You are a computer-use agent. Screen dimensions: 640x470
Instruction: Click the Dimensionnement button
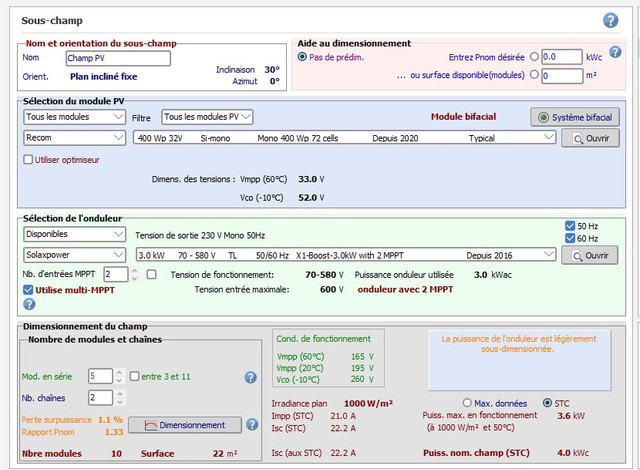tap(185, 425)
